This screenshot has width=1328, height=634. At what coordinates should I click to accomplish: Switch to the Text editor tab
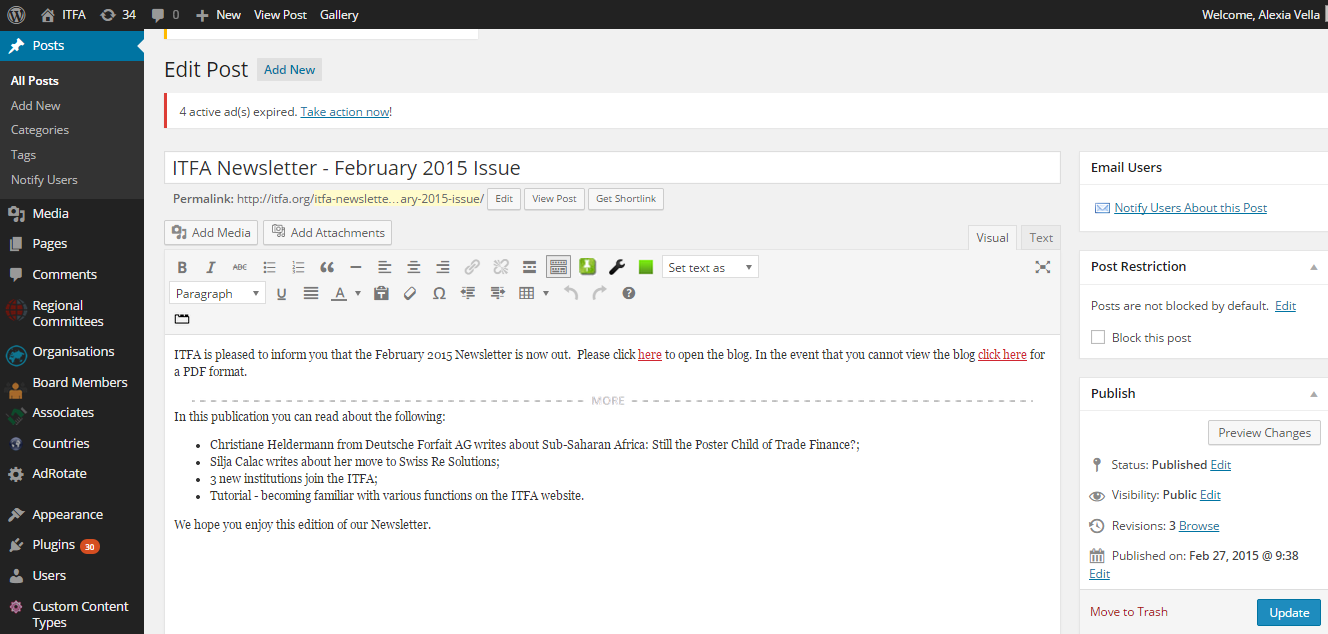[x=1041, y=238]
